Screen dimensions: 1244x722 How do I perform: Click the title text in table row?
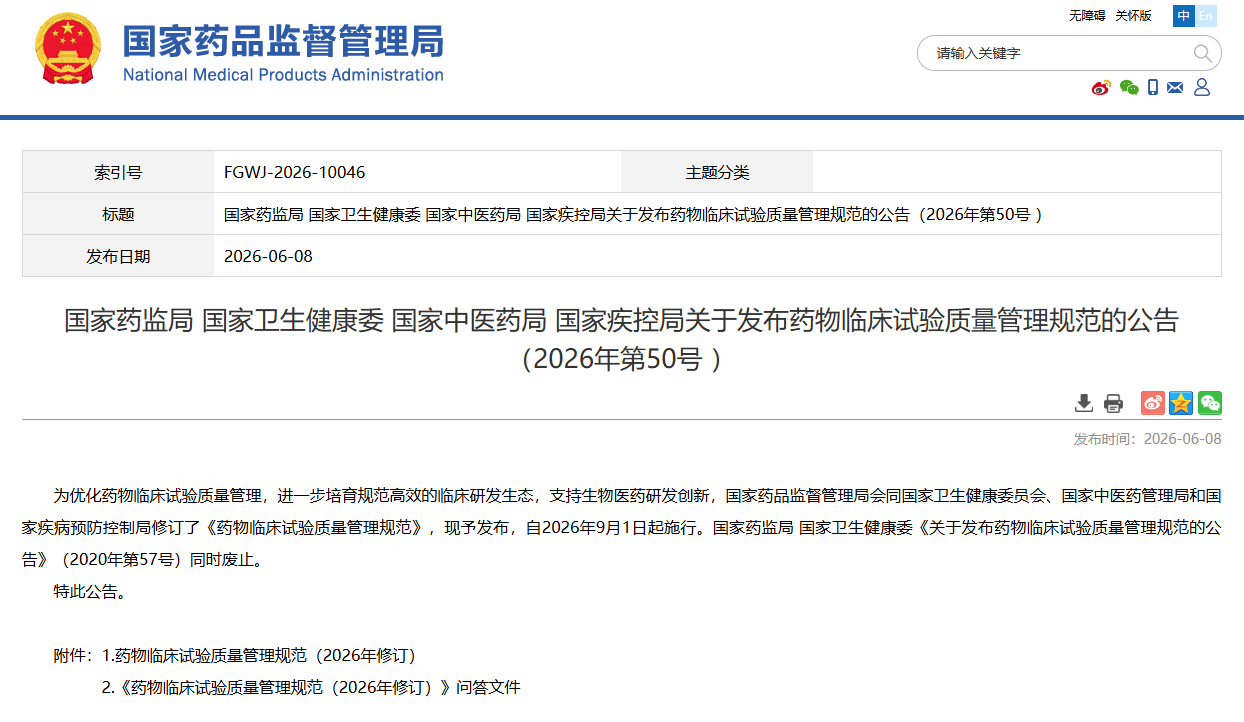pos(634,214)
